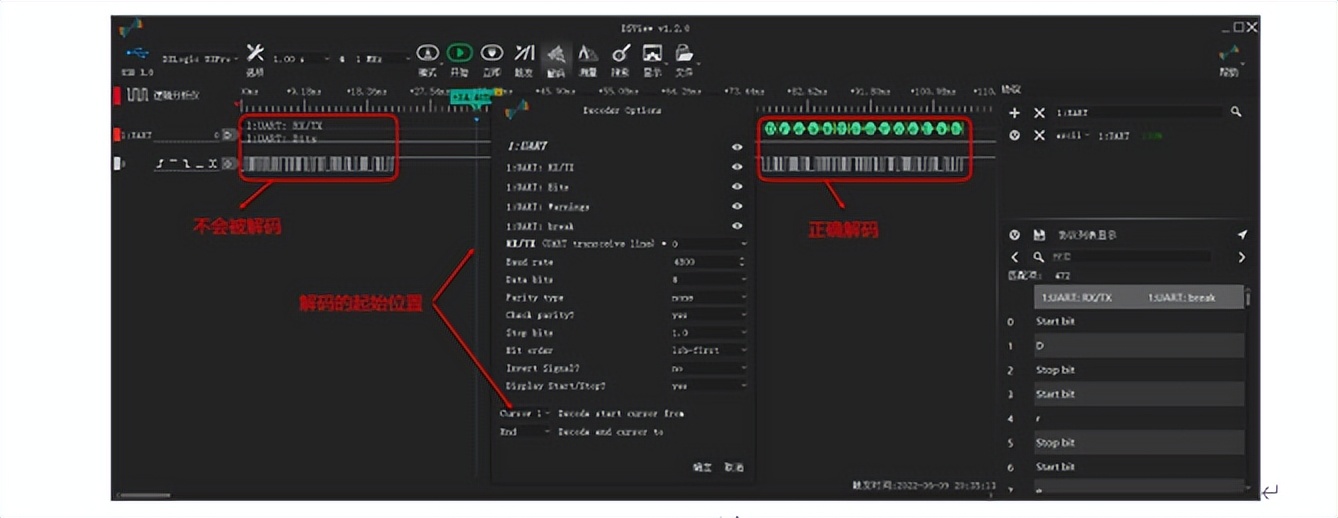1338x518 pixels.
Task: Add a new protocol decoder with plus icon
Action: [1014, 113]
